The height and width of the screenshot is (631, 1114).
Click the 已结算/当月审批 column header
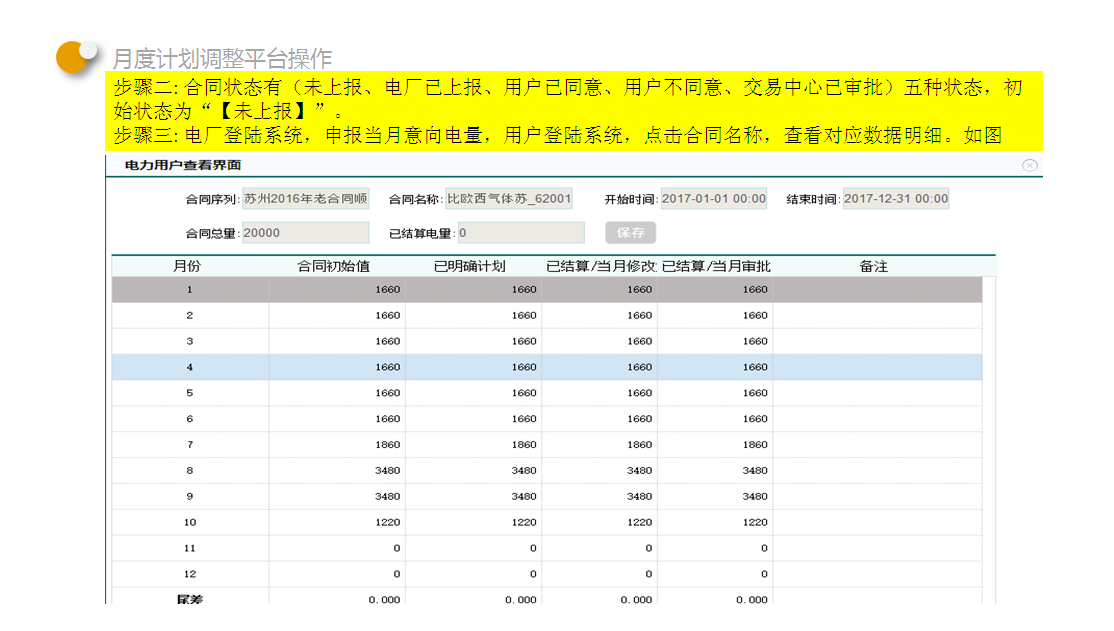[716, 266]
